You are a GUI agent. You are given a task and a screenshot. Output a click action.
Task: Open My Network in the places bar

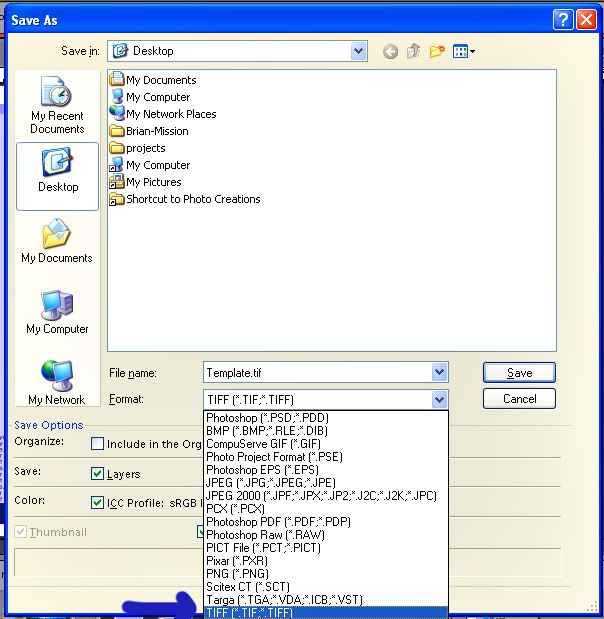click(x=57, y=382)
